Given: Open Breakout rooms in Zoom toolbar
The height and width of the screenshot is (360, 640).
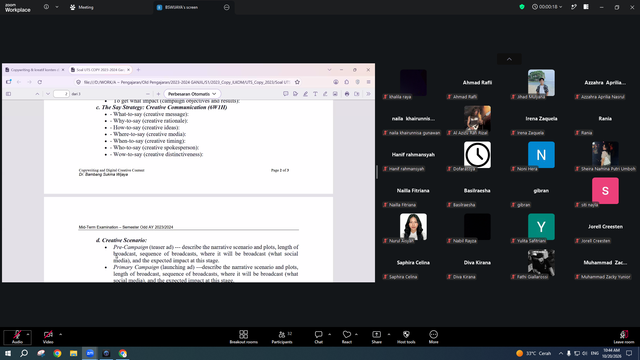Looking at the screenshot, I should coord(243,337).
